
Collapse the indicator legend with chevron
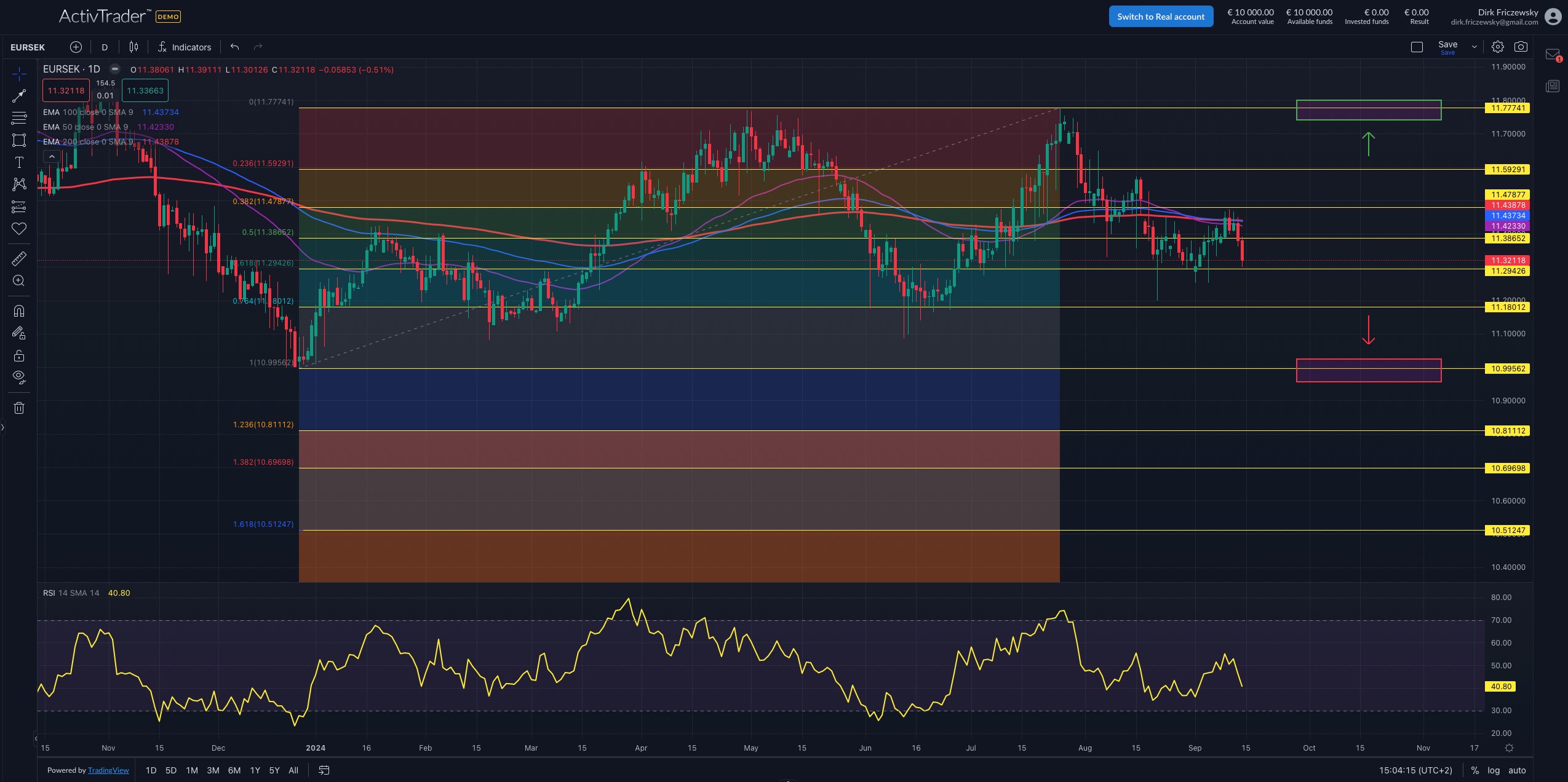(x=52, y=157)
